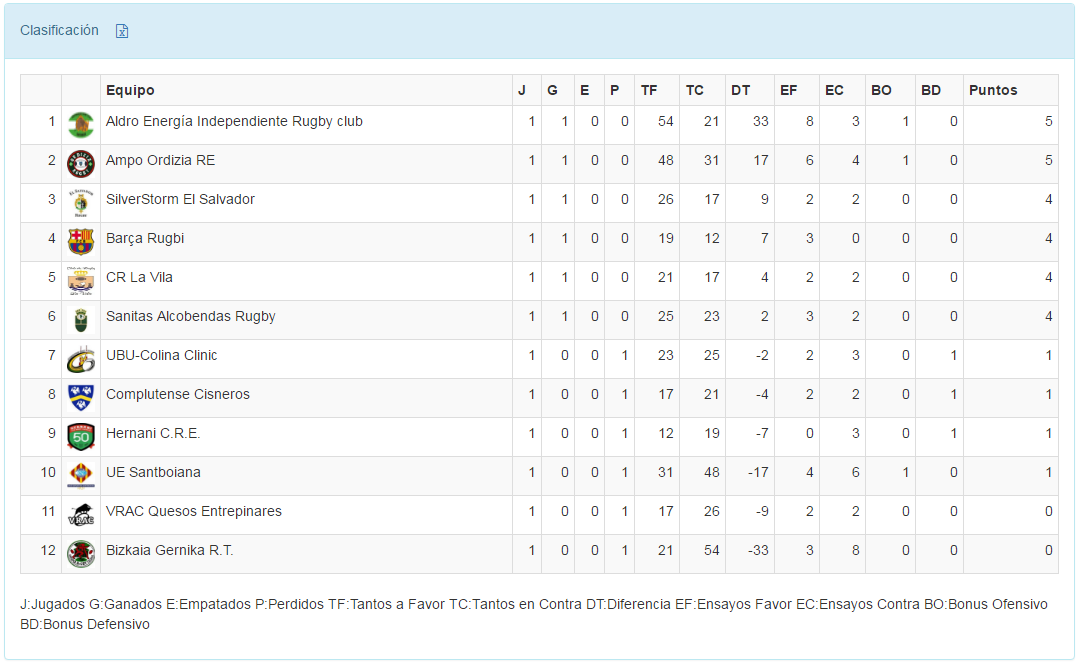Click the VRAC Quesos Entrepinares logo

click(80, 514)
